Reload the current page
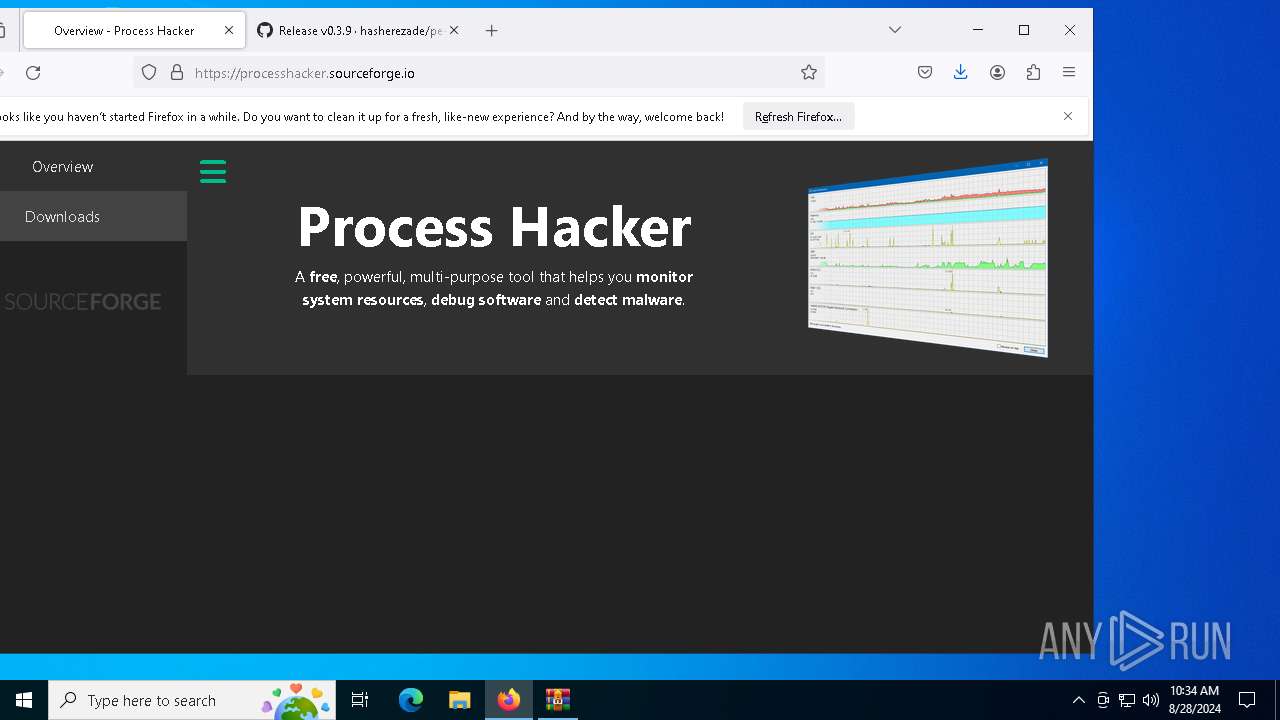This screenshot has width=1280, height=720. pyautogui.click(x=33, y=72)
